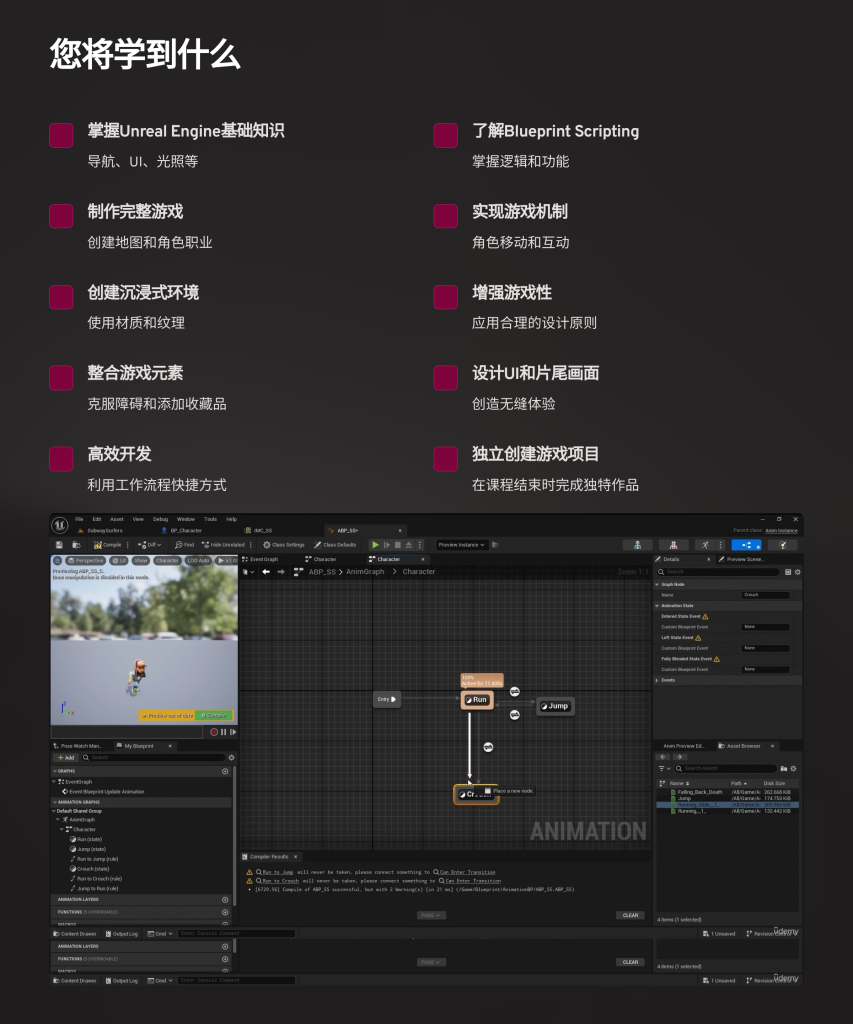853x1024 pixels.
Task: Click the Unreal Engine logo icon
Action: (x=60, y=524)
